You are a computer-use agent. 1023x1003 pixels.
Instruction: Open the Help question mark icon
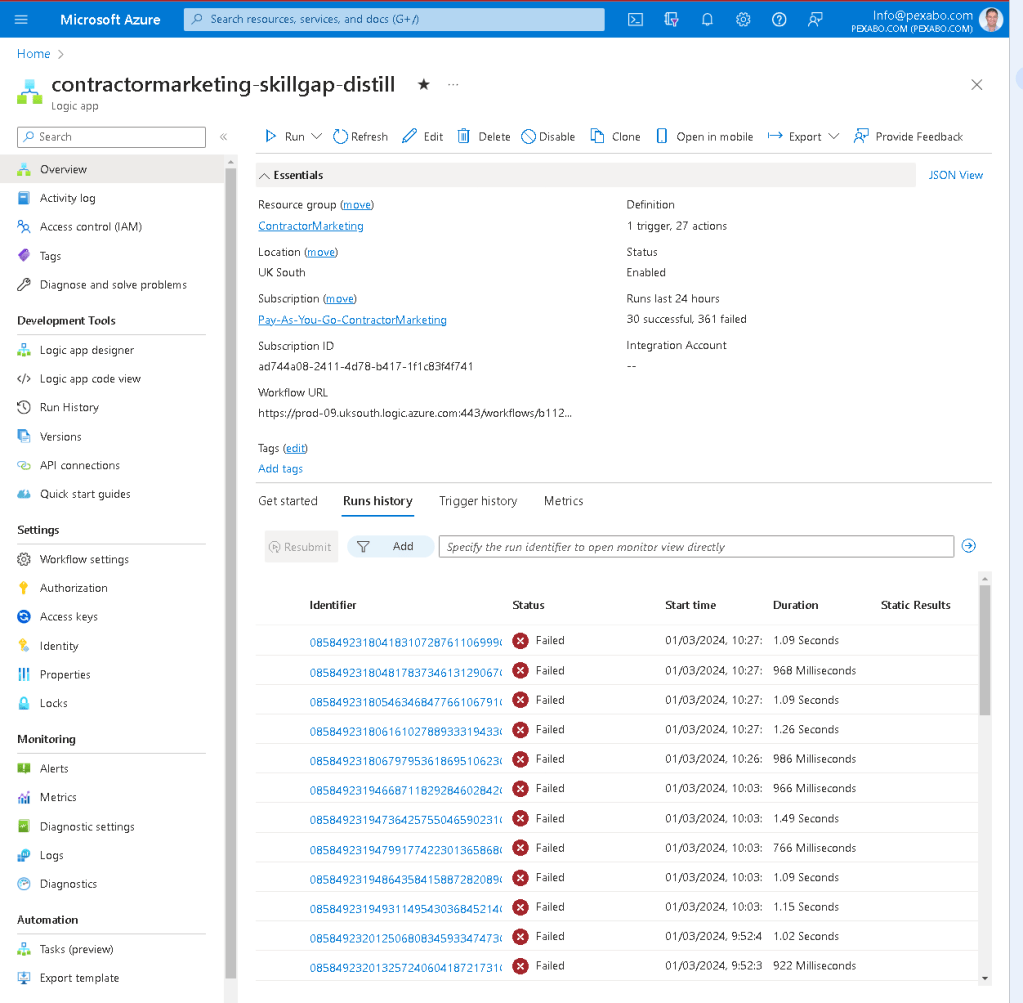pos(779,20)
